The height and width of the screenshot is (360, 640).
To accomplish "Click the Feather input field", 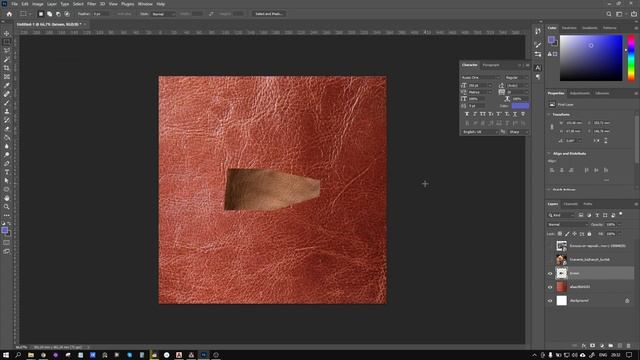I will (101, 14).
